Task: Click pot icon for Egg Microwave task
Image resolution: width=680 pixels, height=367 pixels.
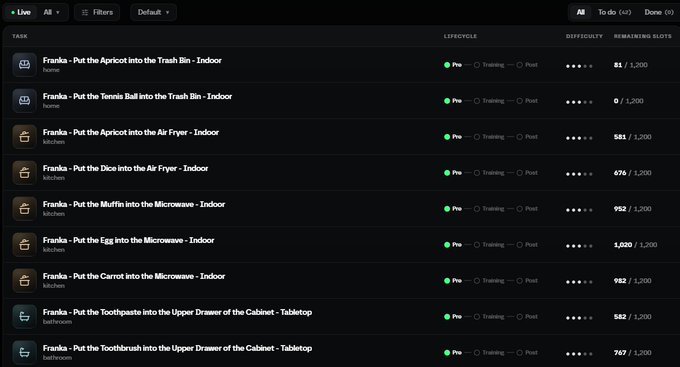Action: (x=24, y=245)
